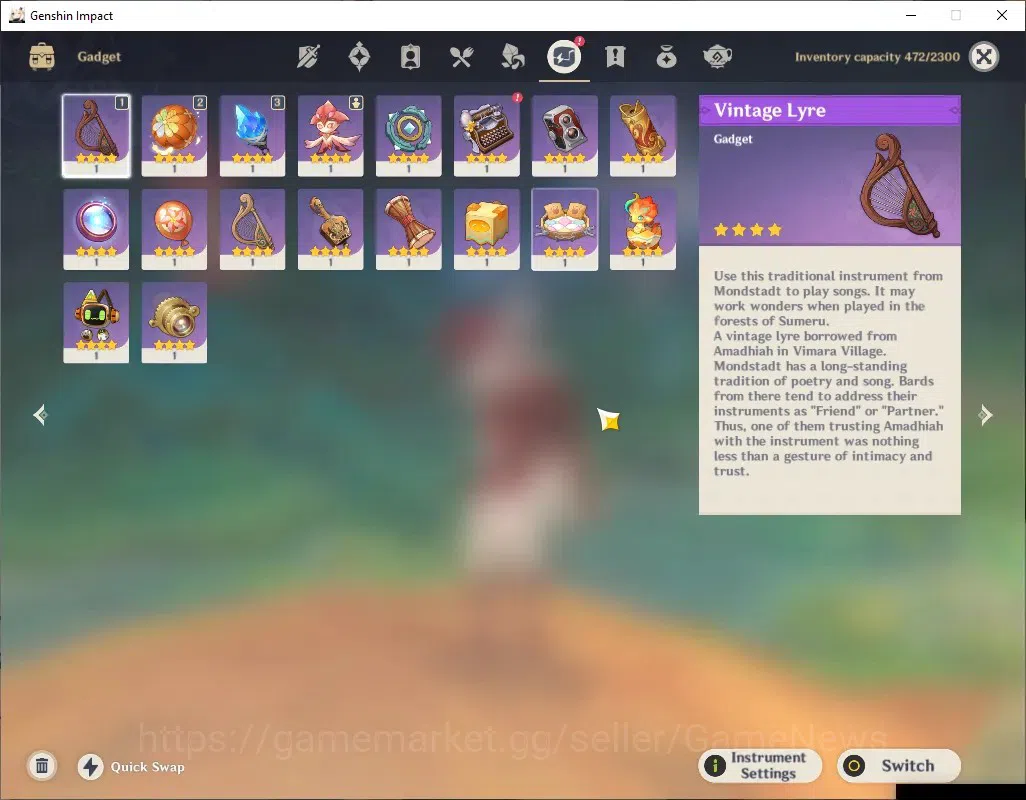Select the pastel nest basket gadget
The width and height of the screenshot is (1026, 800).
565,230
